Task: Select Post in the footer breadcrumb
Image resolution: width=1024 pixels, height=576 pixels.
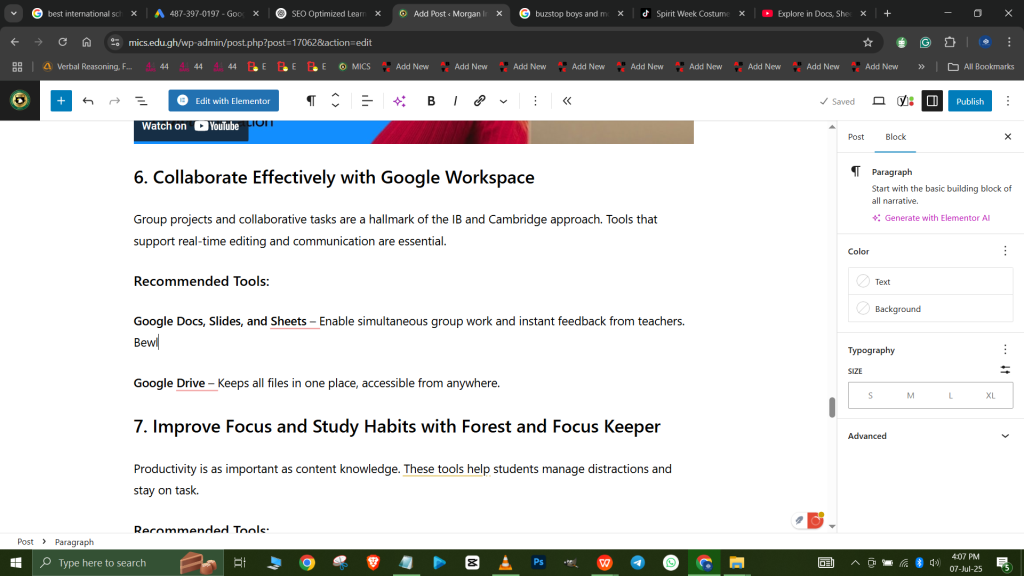Action: (25, 541)
